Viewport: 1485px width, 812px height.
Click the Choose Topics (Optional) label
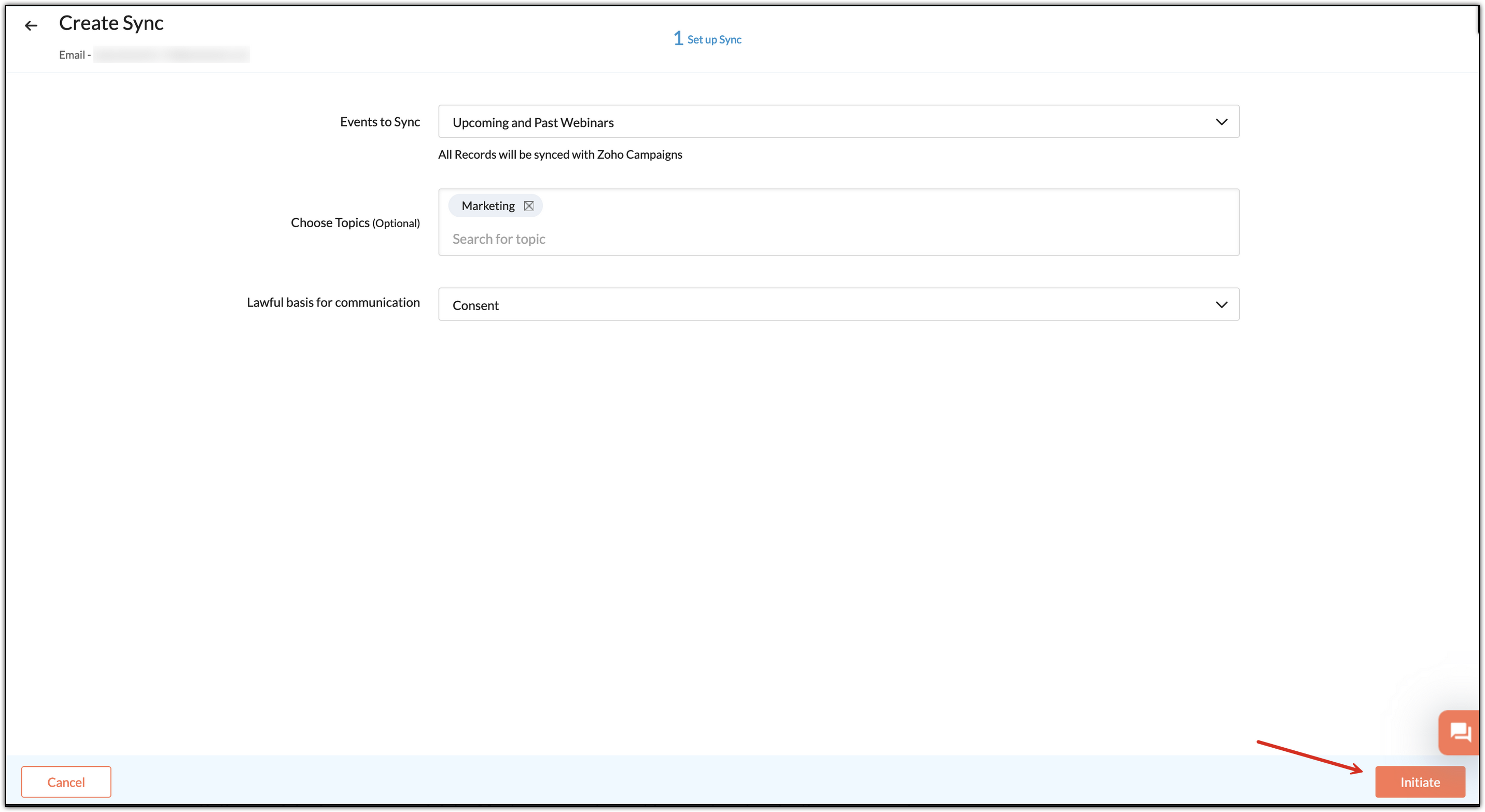[355, 222]
